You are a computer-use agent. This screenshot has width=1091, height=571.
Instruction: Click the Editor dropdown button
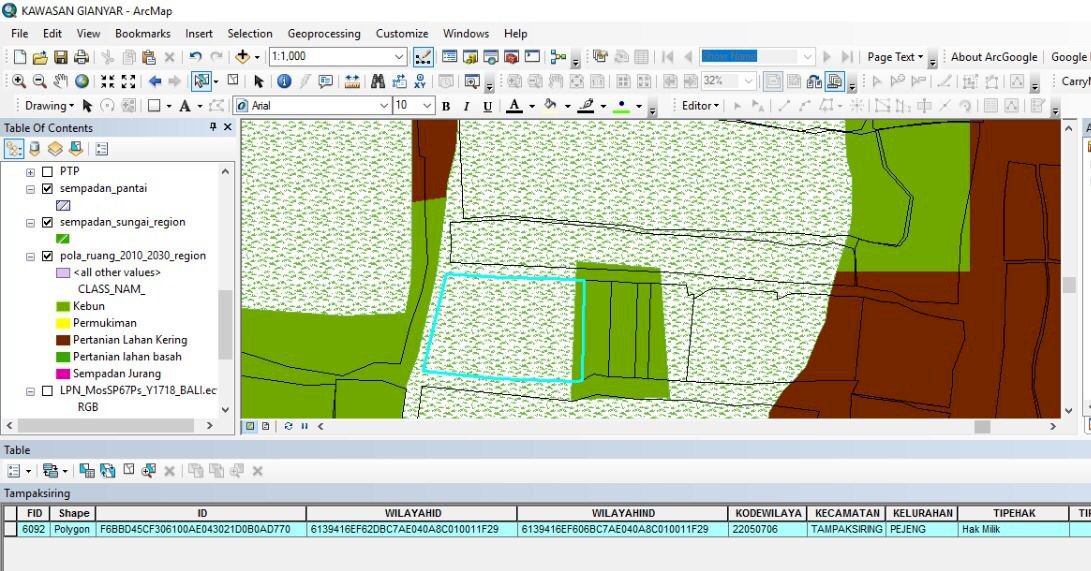[x=699, y=105]
